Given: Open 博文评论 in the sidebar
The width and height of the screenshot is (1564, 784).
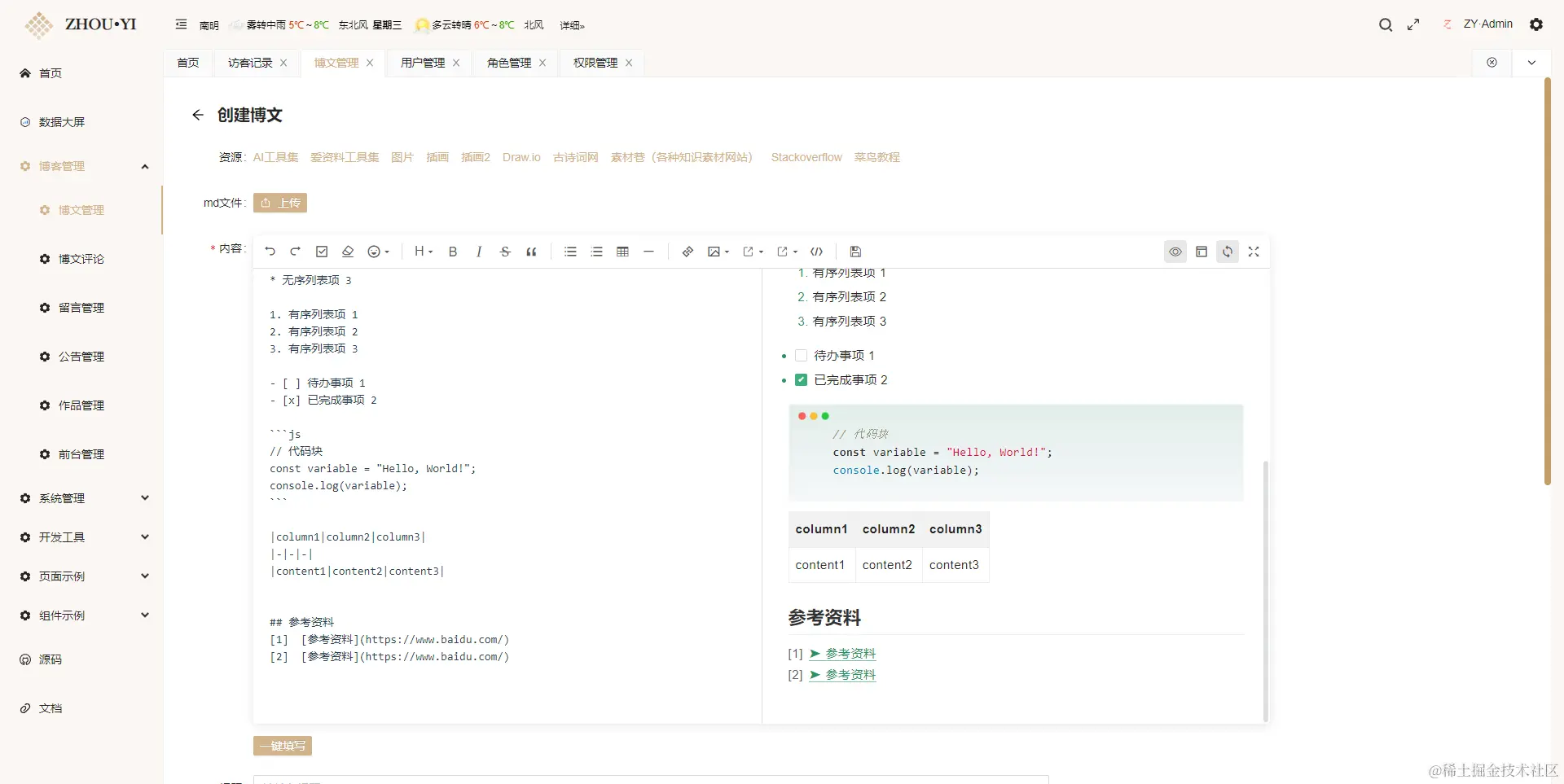Looking at the screenshot, I should pos(81,259).
